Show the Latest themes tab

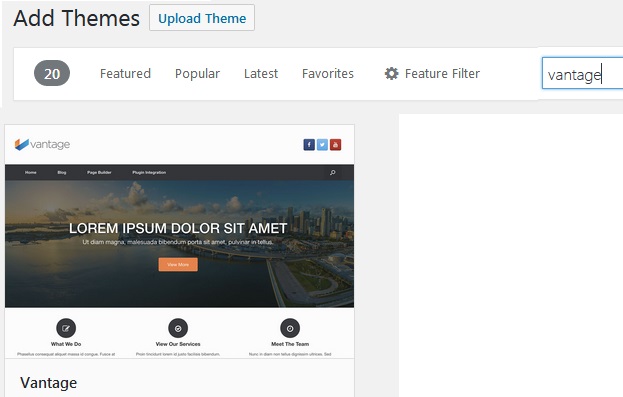261,74
